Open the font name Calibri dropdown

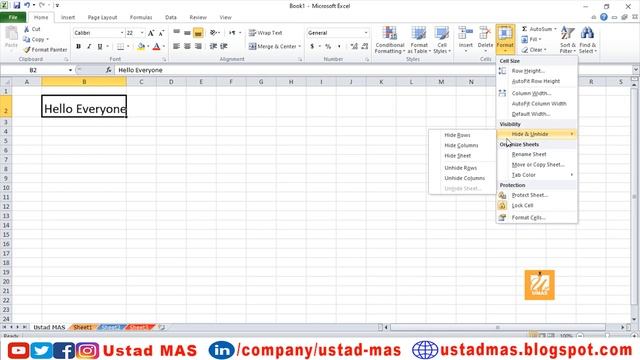tap(122, 33)
